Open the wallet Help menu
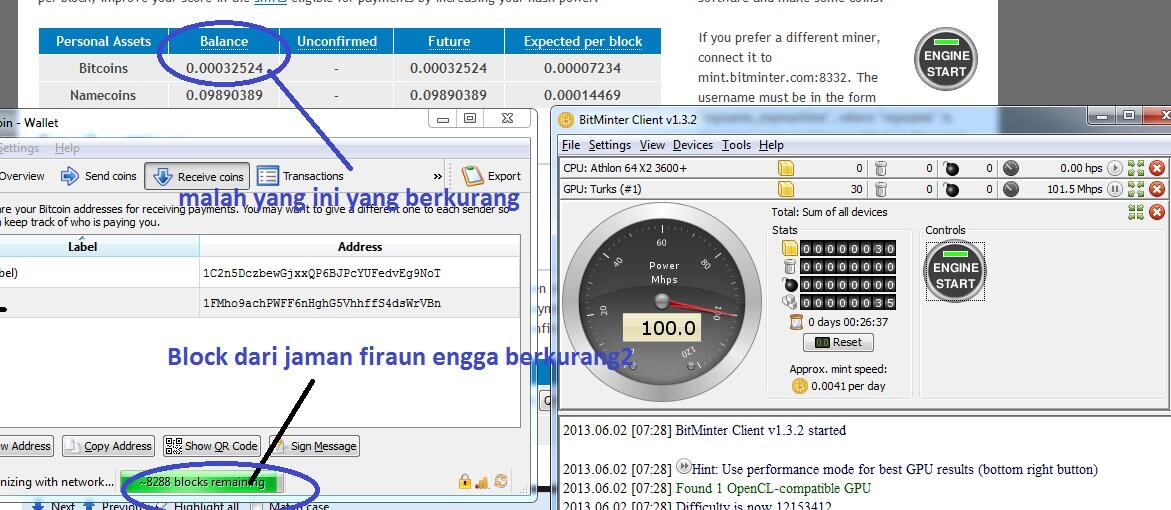Screen dimensions: 1171x510 (x=67, y=148)
